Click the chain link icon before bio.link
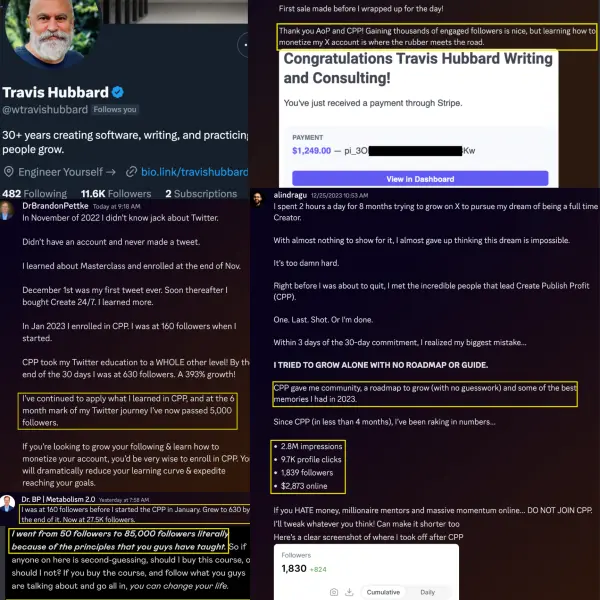 click(x=131, y=172)
